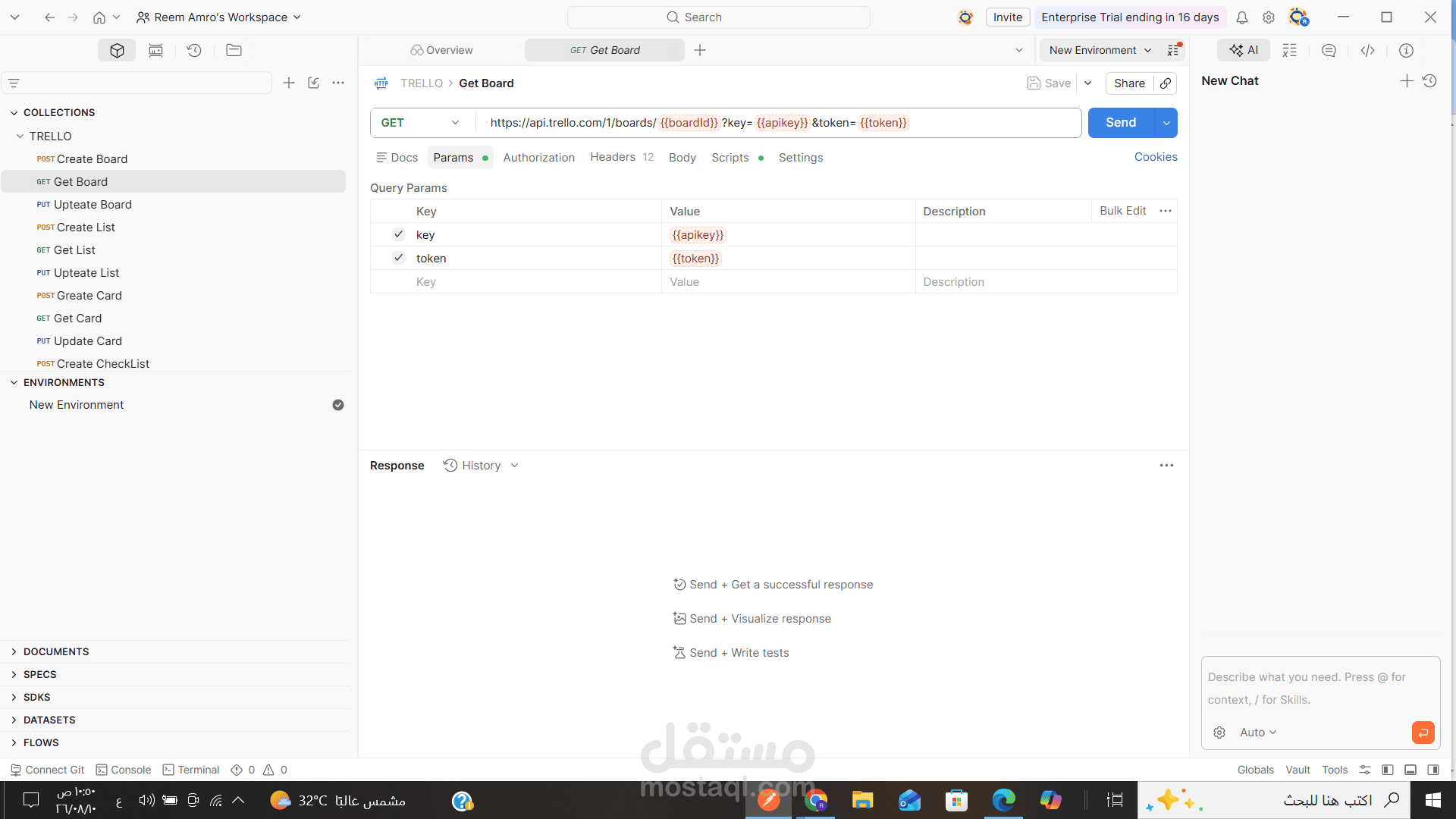Click the blue Send button
Screen dimensions: 1456x819
(x=1121, y=123)
